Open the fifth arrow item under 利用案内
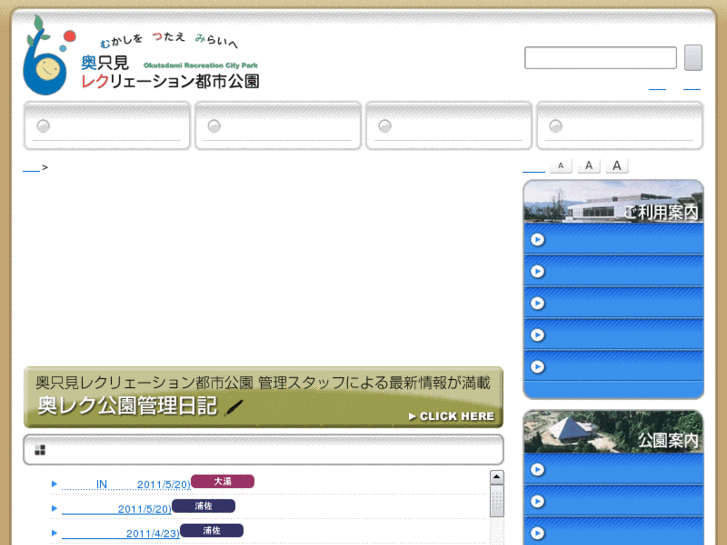 click(x=613, y=367)
